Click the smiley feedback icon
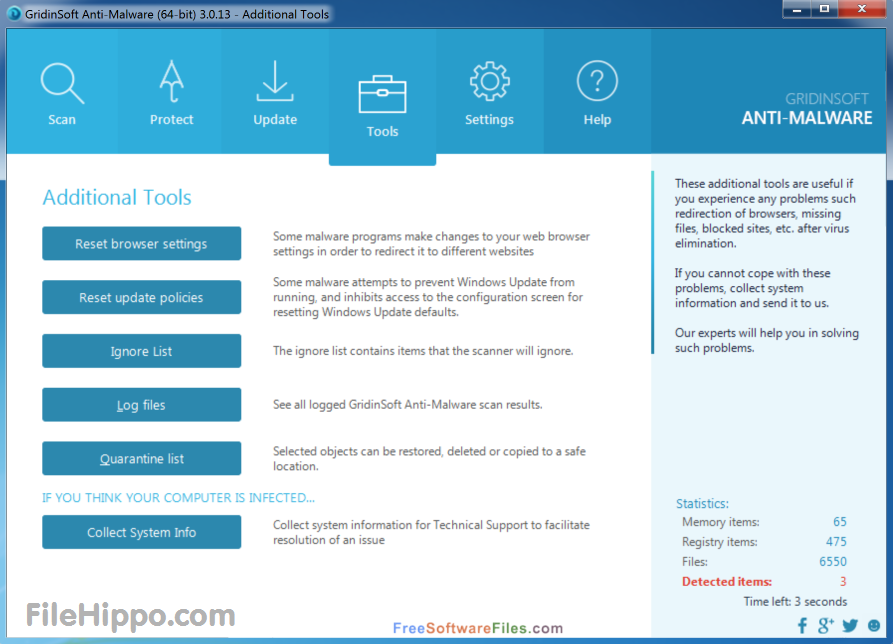The width and height of the screenshot is (893, 644). pyautogui.click(x=874, y=625)
